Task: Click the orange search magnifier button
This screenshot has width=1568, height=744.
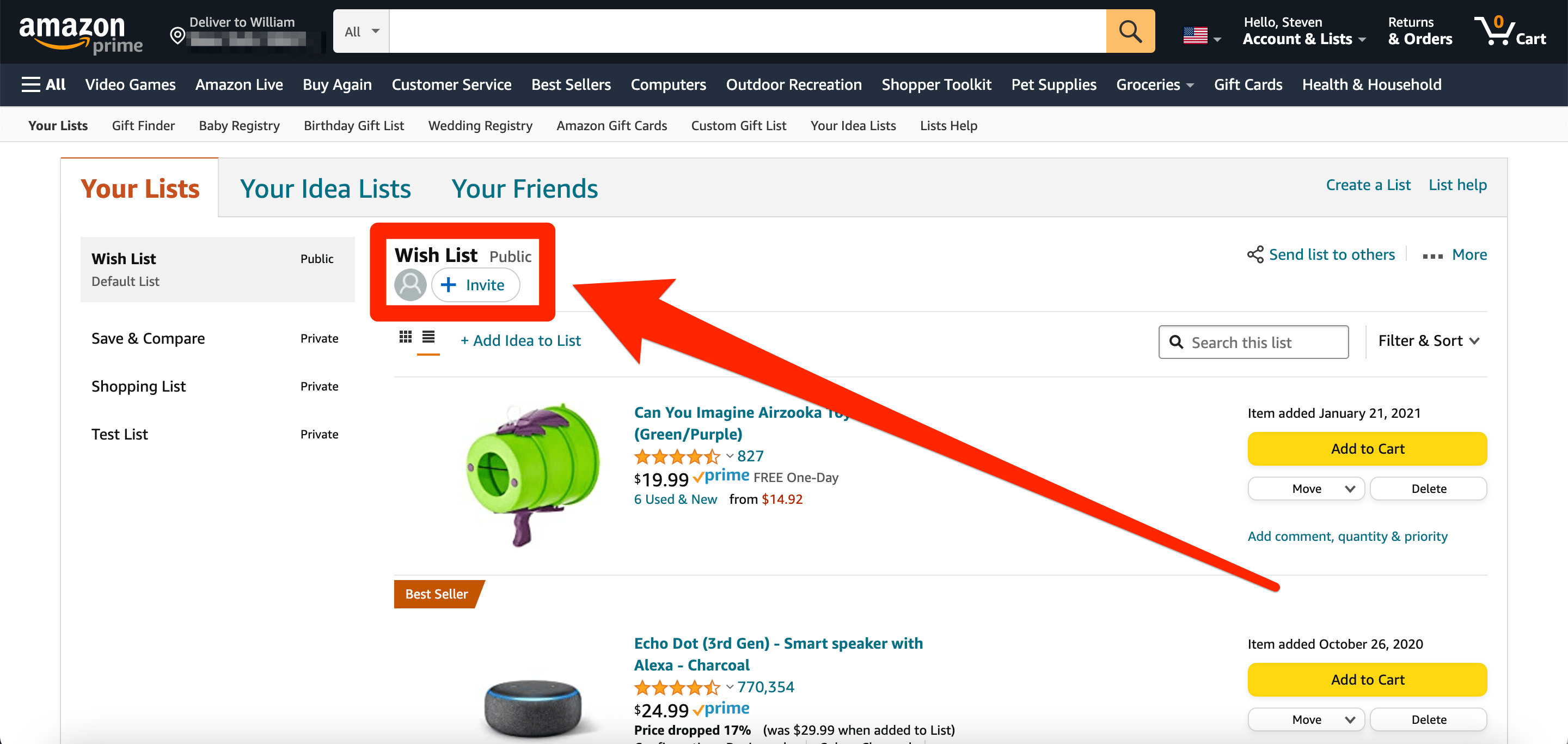Action: coord(1130,31)
